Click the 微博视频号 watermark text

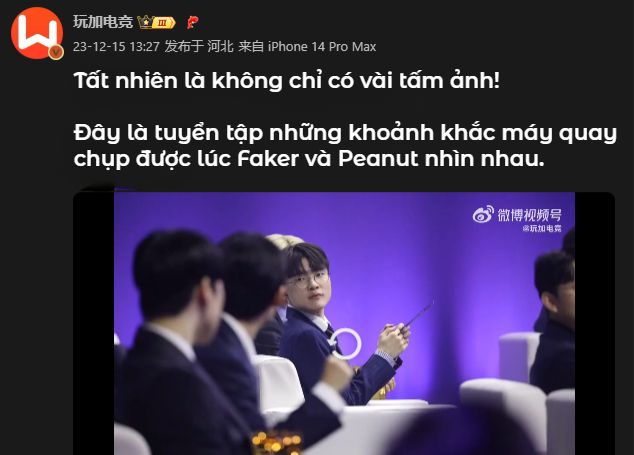[x=529, y=215]
